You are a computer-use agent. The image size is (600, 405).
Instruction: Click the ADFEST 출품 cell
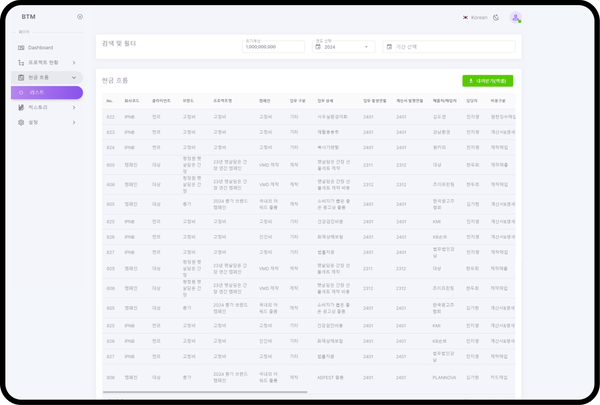coord(330,378)
